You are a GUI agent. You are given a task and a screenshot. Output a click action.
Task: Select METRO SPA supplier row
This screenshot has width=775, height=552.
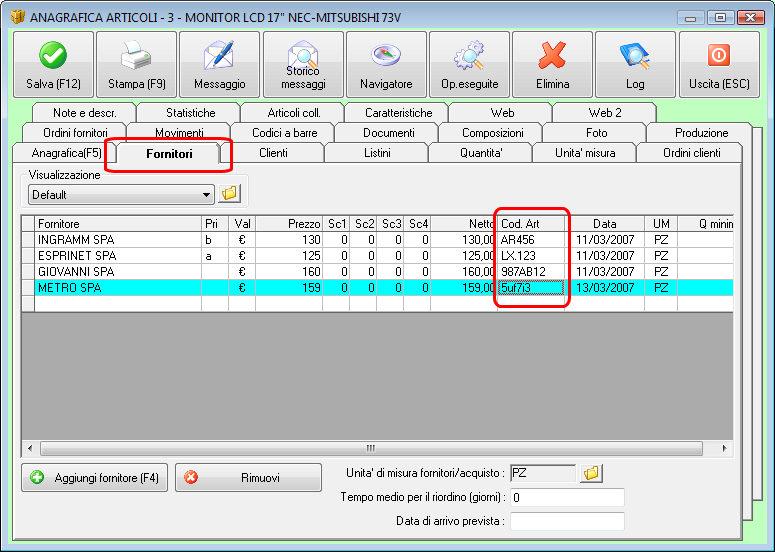pos(378,288)
